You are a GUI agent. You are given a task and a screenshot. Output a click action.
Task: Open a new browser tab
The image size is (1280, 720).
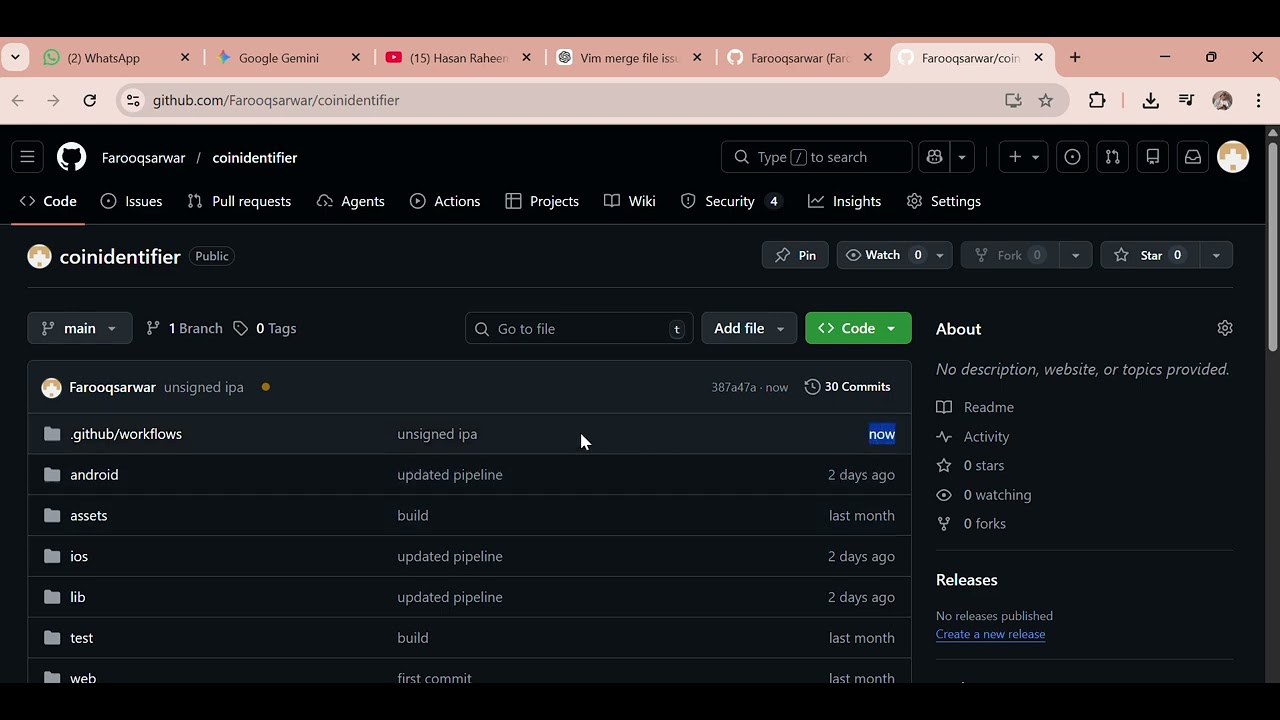point(1075,58)
